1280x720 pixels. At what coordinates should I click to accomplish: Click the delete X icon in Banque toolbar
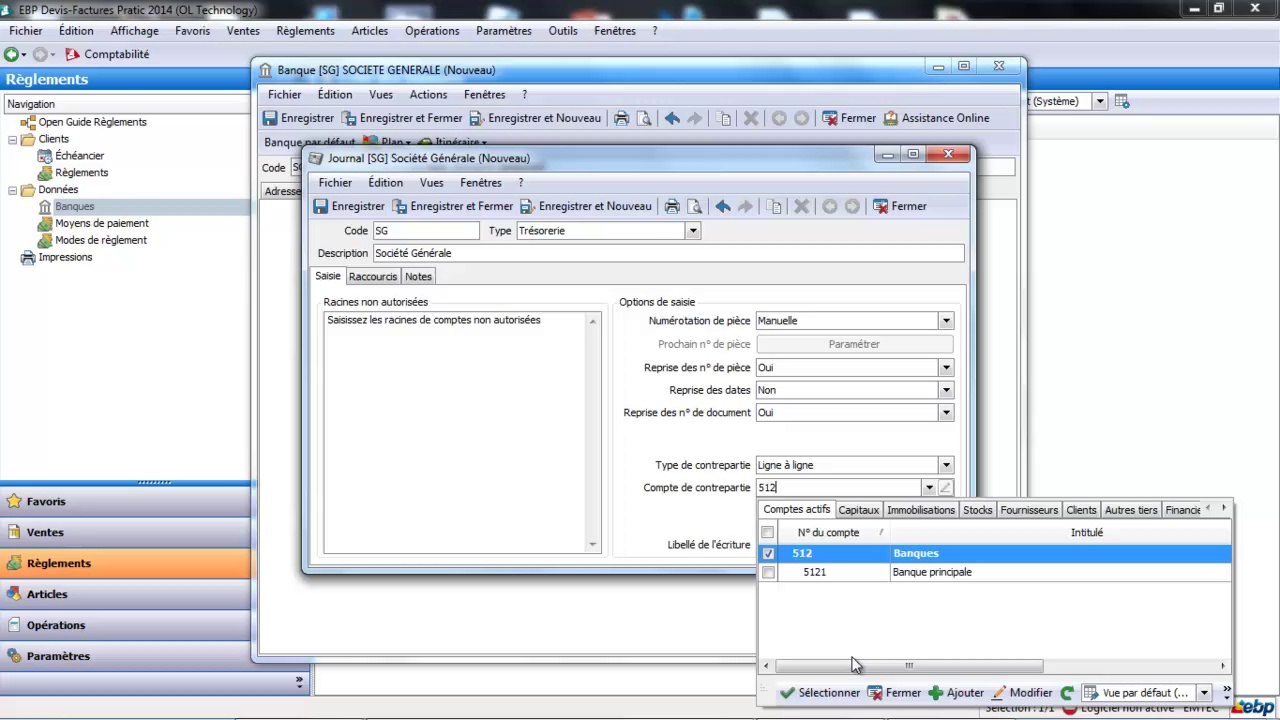point(751,118)
